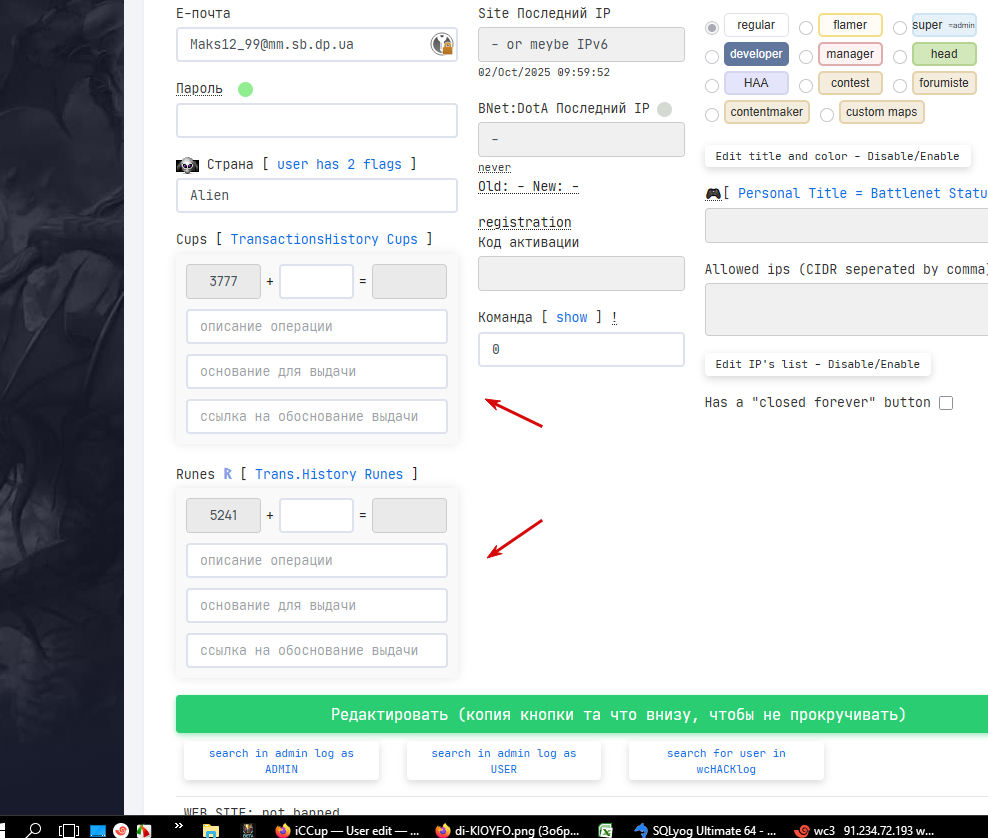Click search for user in wcHACKlog
988x838 pixels.
[726, 761]
